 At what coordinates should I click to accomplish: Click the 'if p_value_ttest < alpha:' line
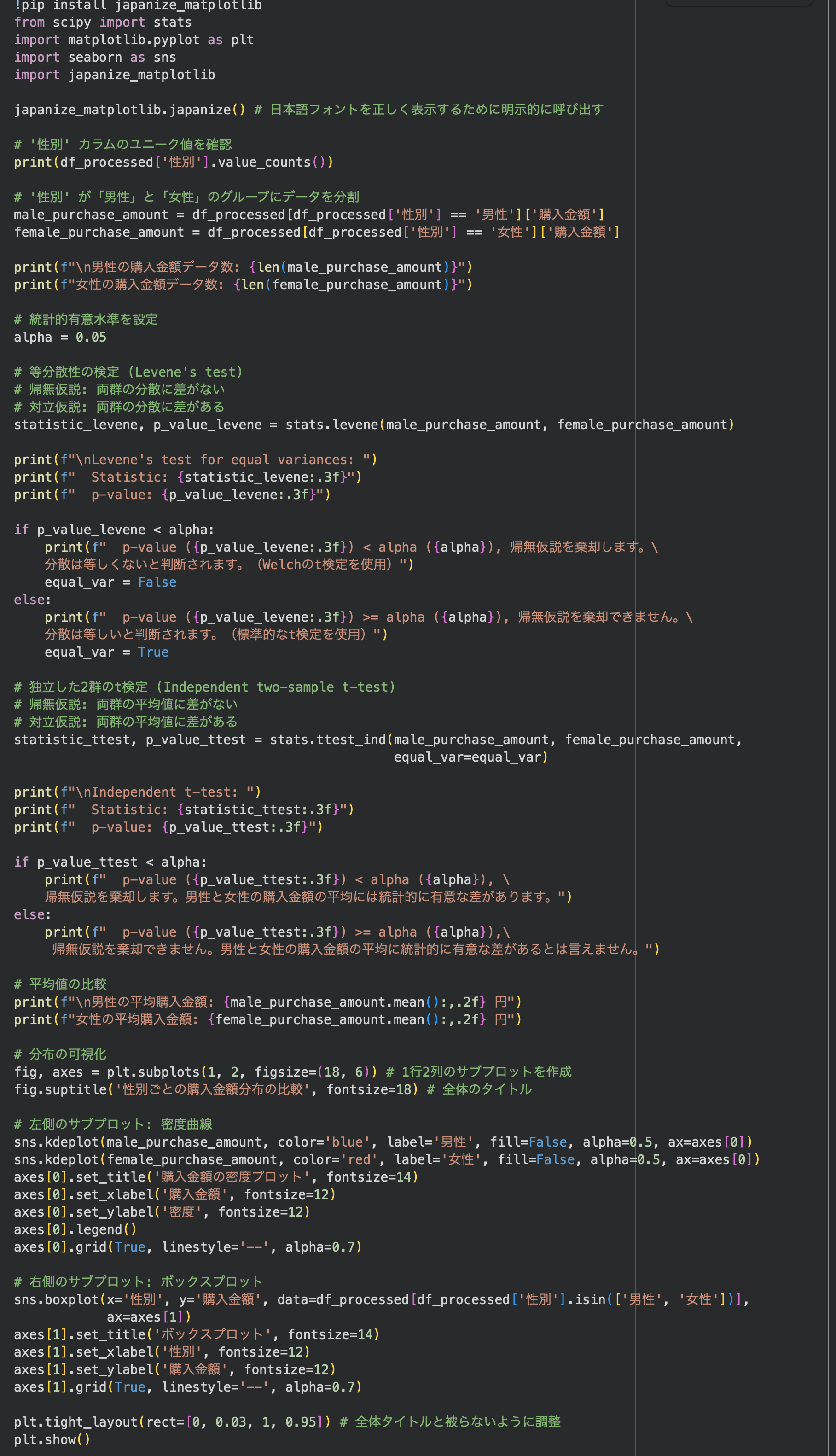click(110, 862)
